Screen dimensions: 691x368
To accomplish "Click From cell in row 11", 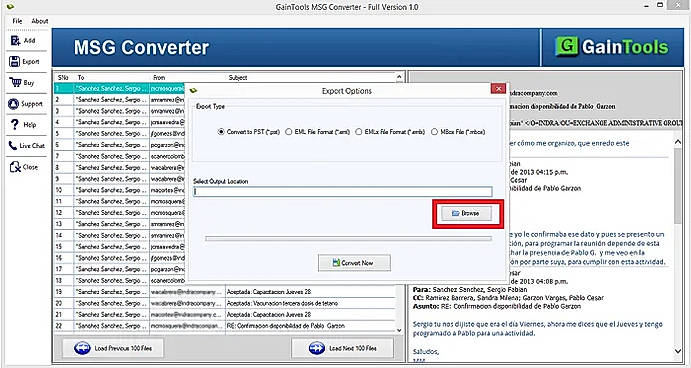I will click(167, 201).
